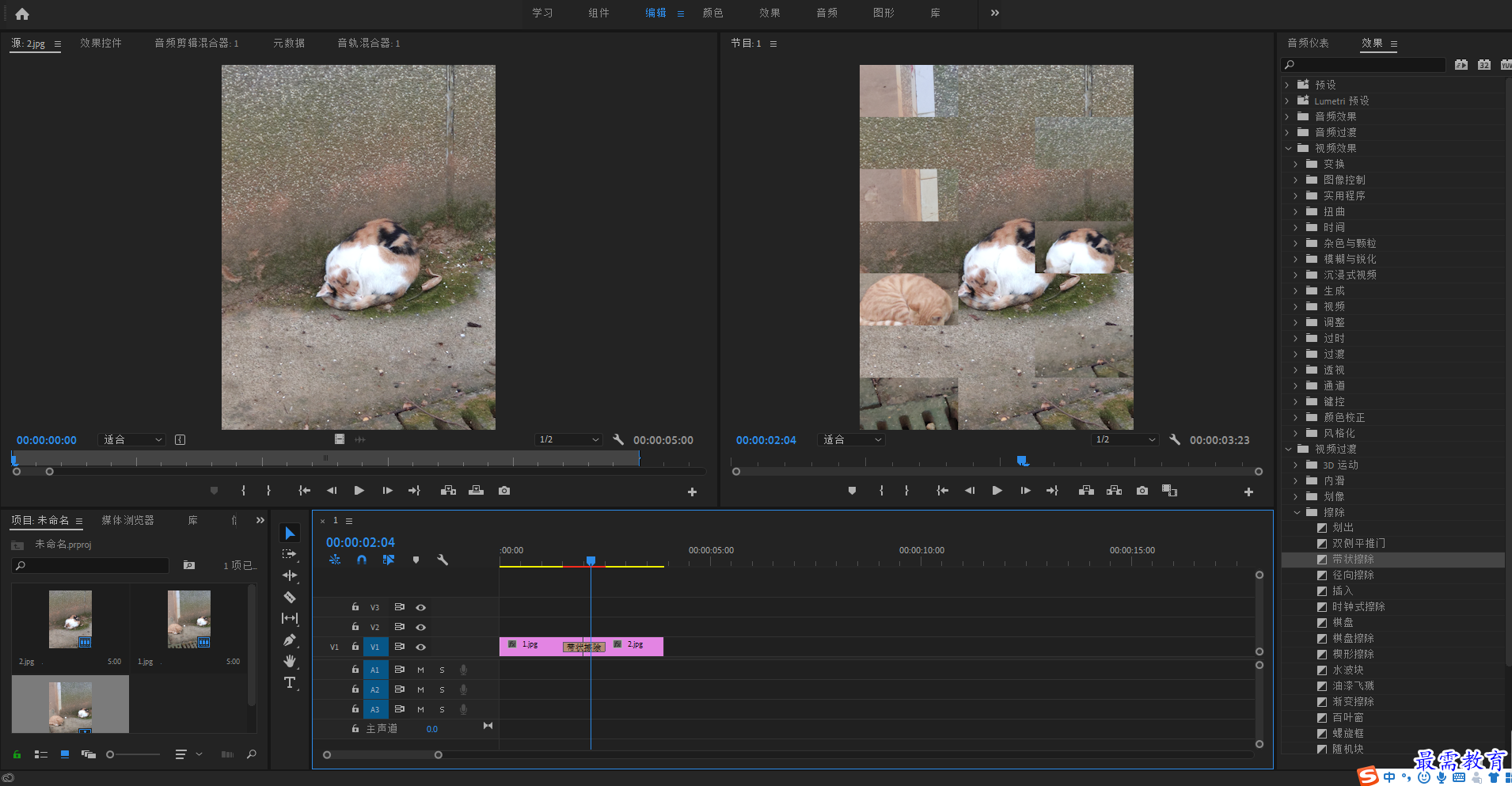Click Lift button in Program monitor
This screenshot has height=786, width=1512.
pos(1086,491)
